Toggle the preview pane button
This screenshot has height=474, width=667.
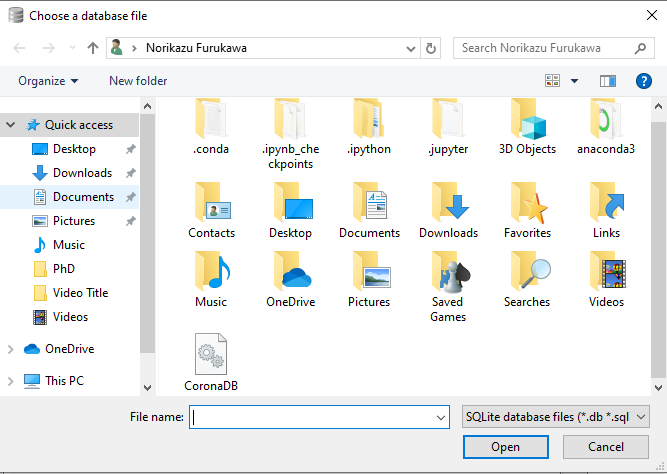[x=608, y=81]
